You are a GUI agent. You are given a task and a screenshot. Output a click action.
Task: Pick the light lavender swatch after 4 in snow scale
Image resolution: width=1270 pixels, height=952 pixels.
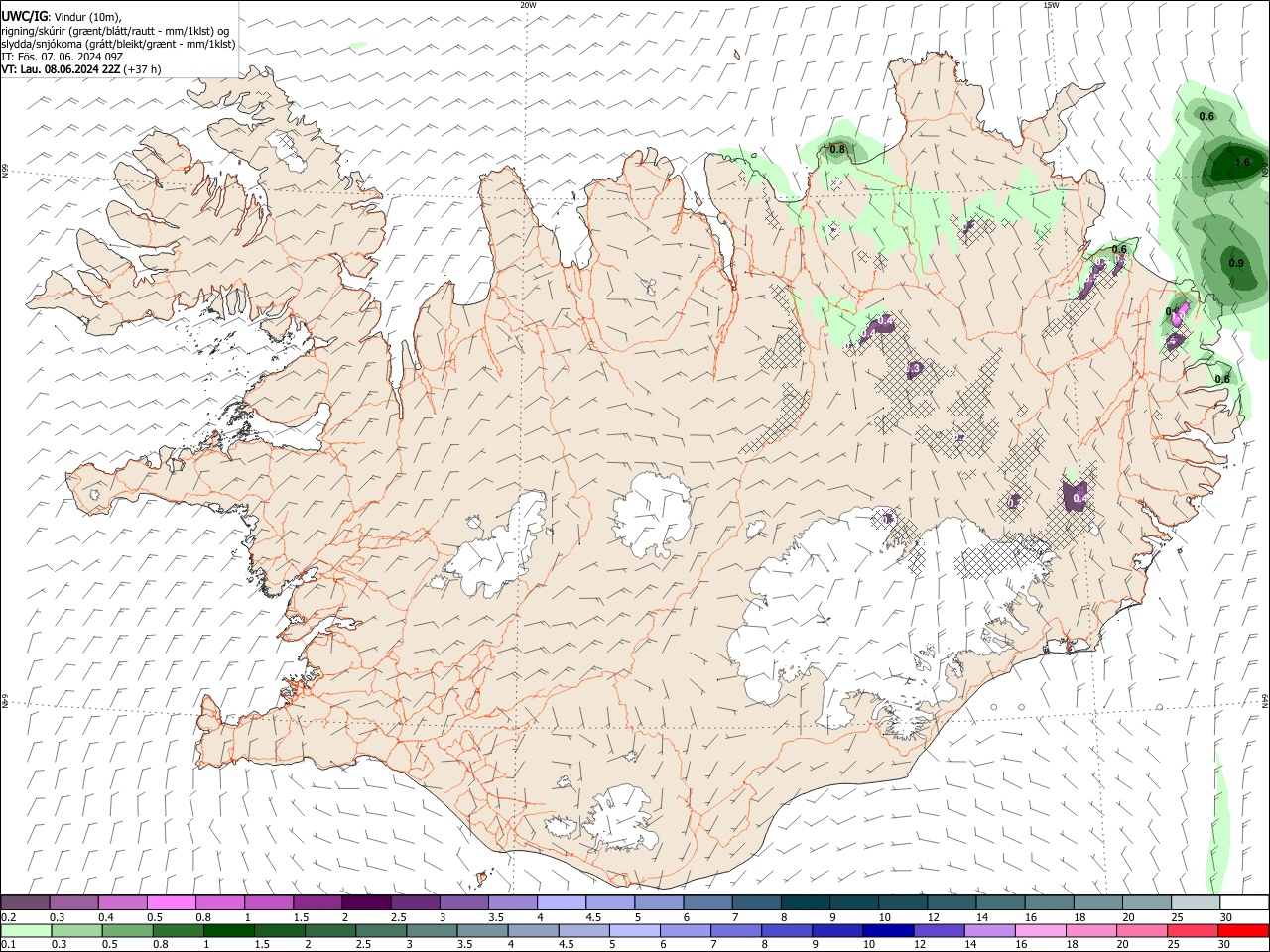(x=562, y=902)
